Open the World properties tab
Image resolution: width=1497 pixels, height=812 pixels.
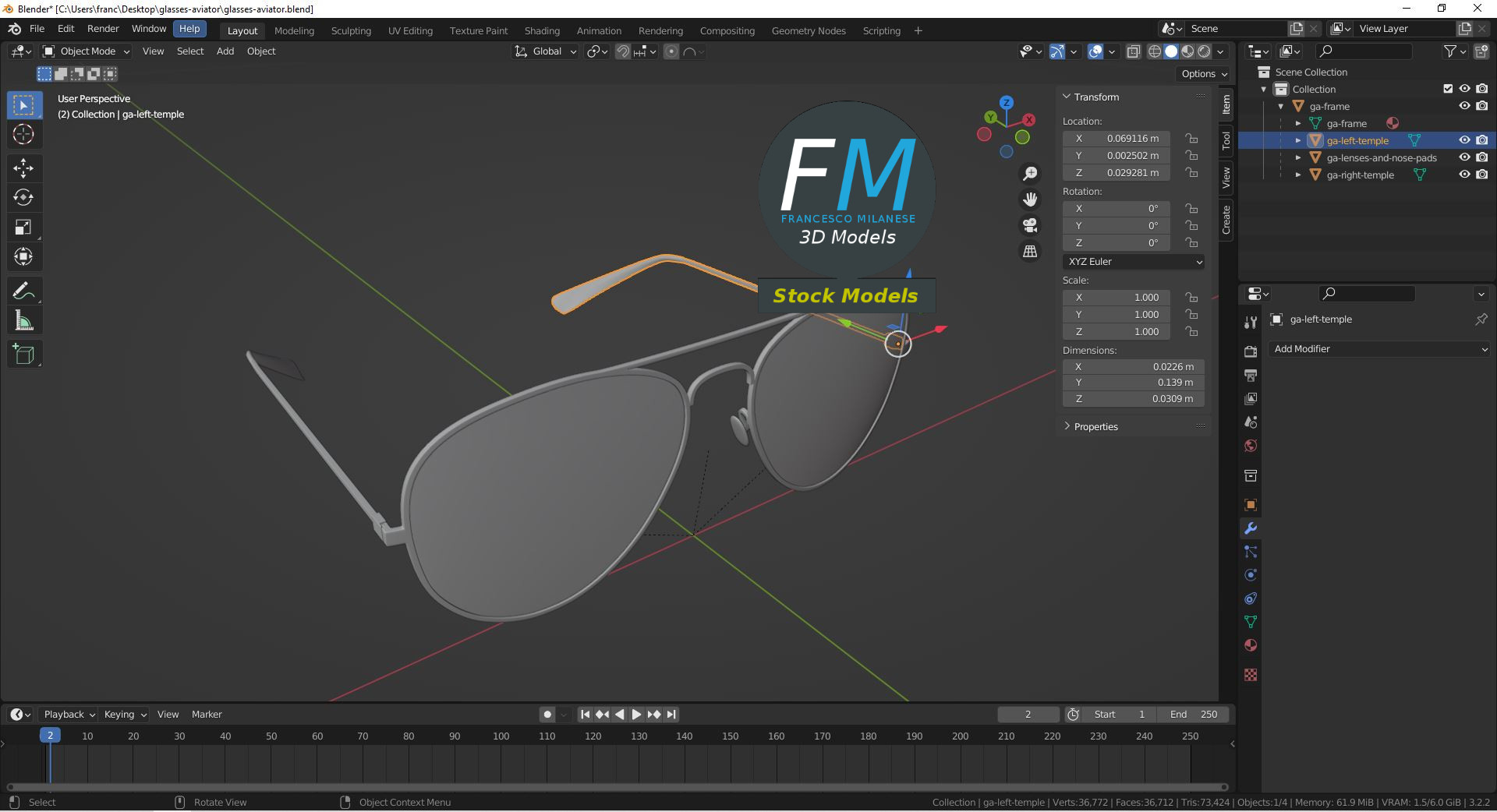[1251, 446]
